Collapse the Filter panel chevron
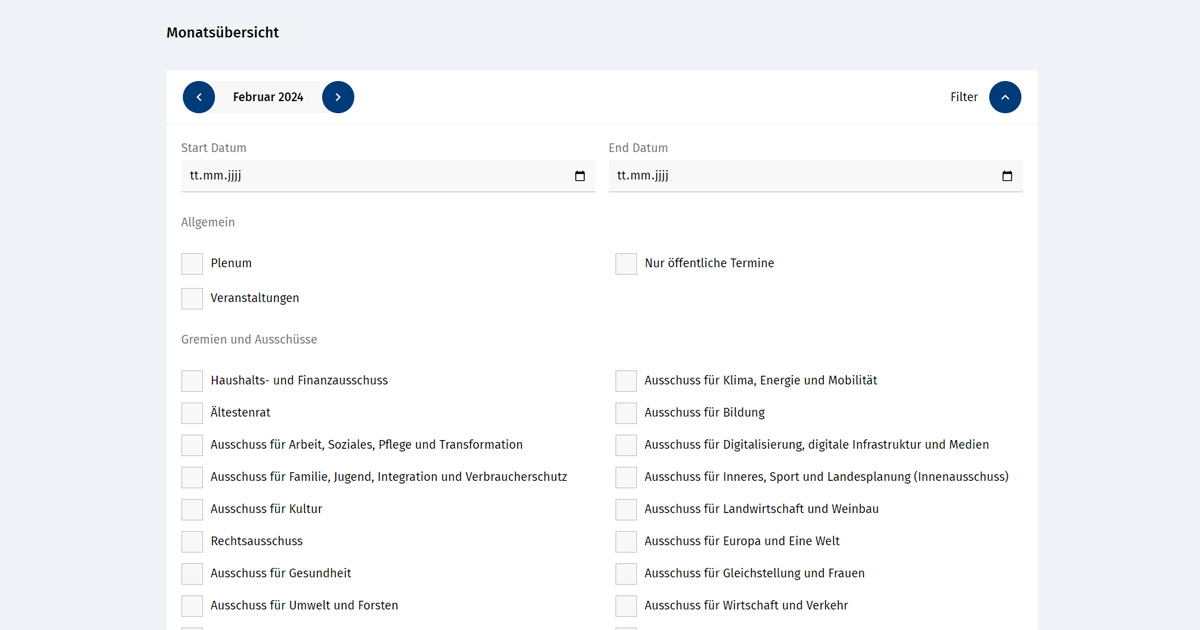 click(1005, 97)
